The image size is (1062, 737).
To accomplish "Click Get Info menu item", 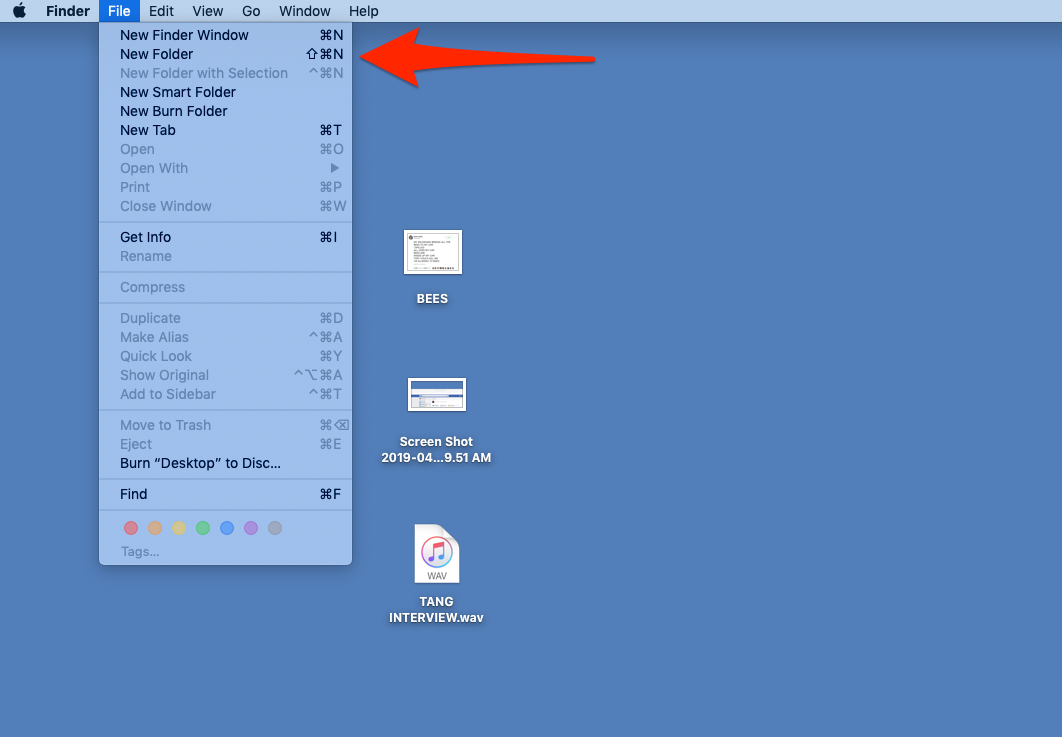I will pos(146,237).
